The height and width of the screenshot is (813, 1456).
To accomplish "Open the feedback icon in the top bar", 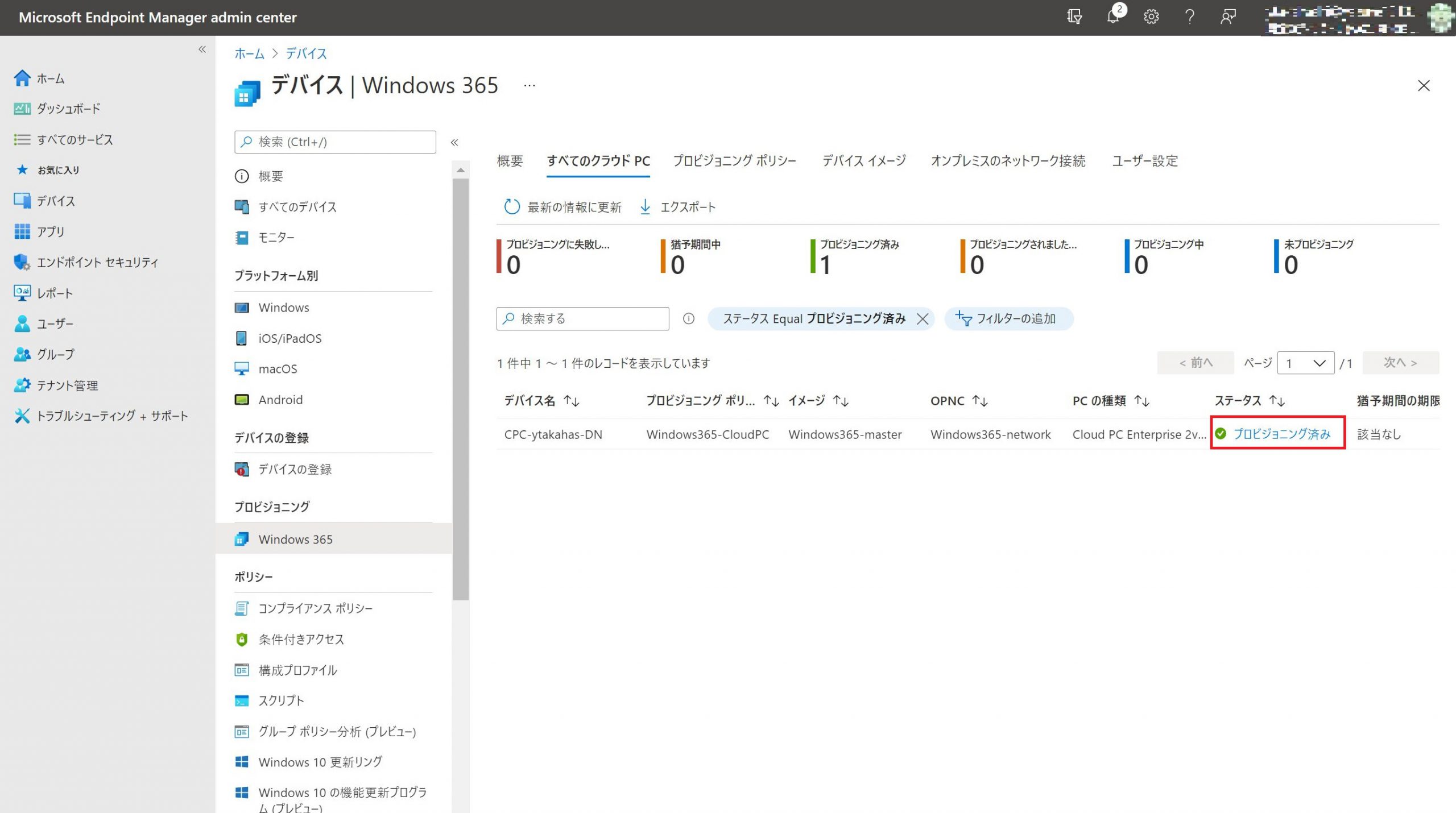I will click(x=1228, y=17).
